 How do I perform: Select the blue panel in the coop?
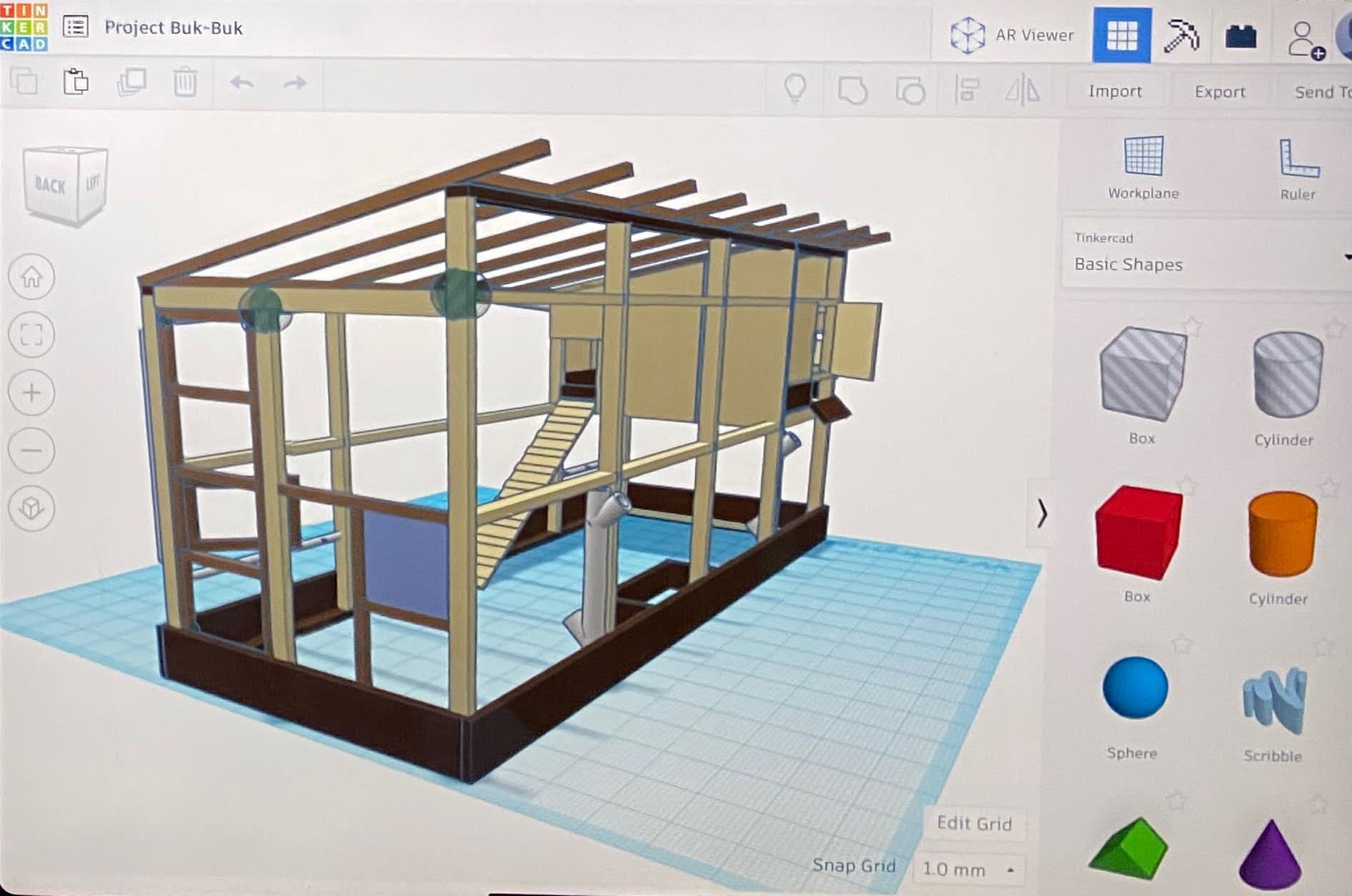point(405,562)
